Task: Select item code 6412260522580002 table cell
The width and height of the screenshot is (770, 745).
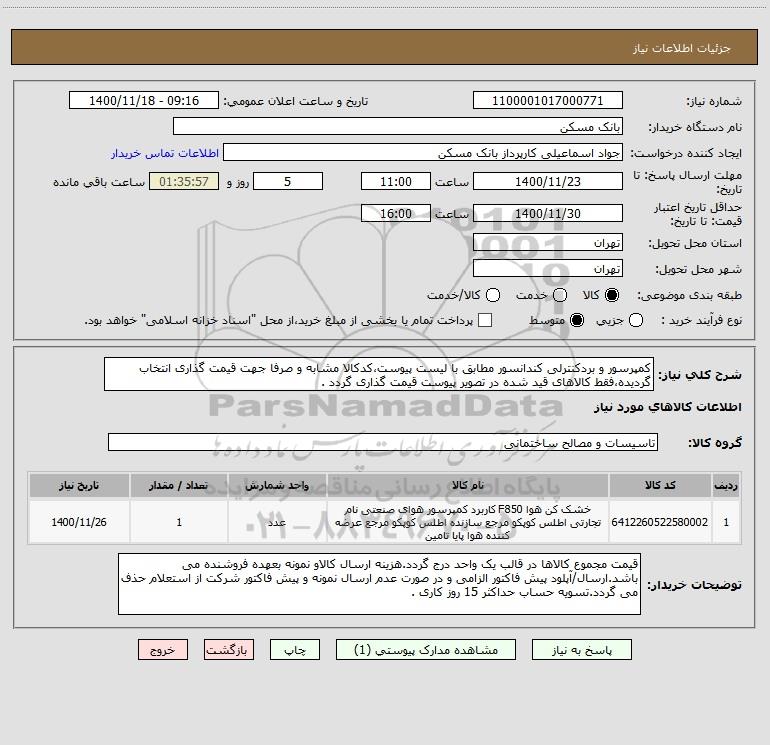Action: [x=660, y=522]
